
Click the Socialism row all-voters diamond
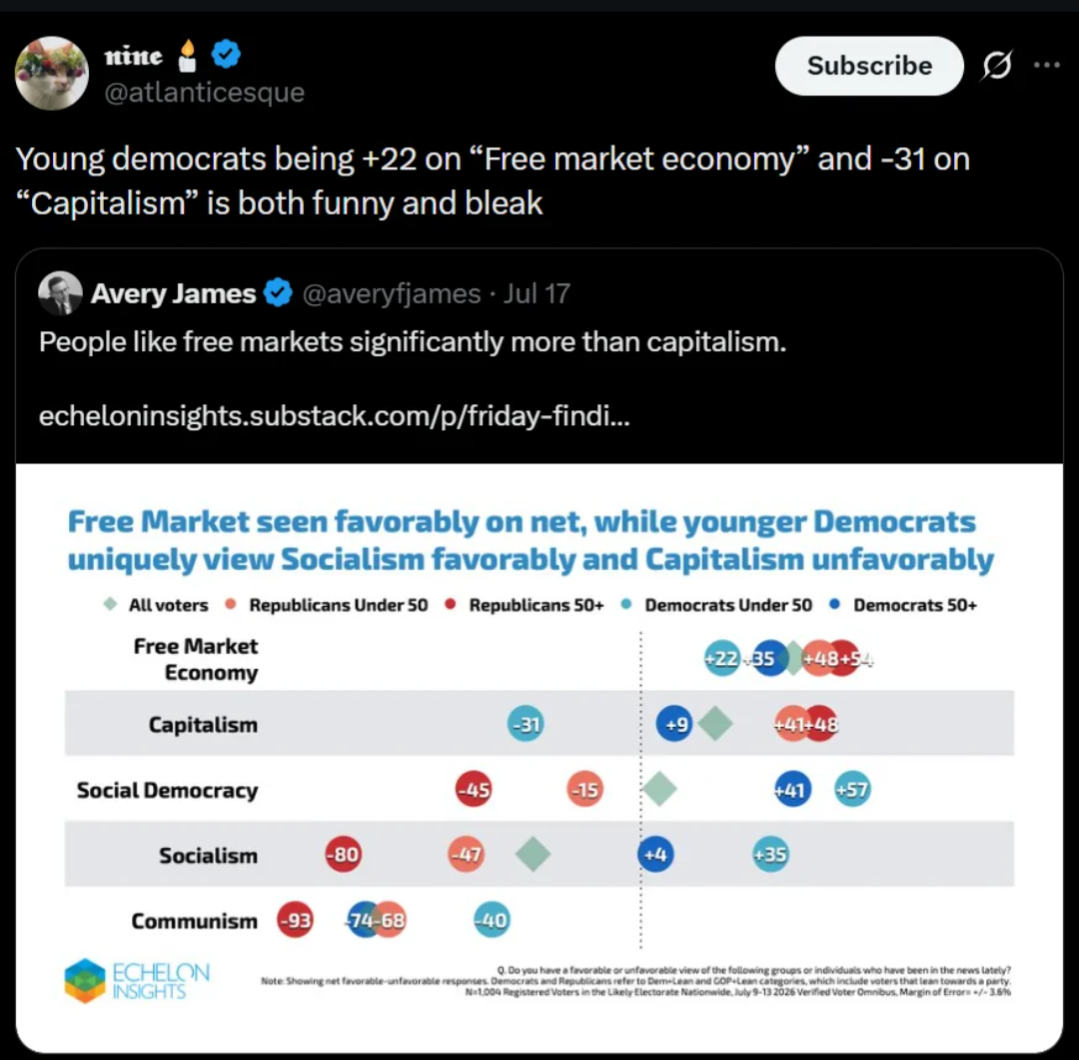click(x=533, y=854)
